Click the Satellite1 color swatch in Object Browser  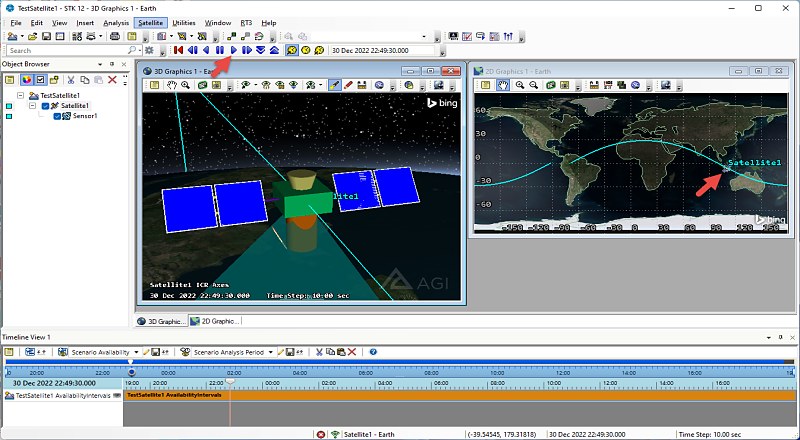point(8,106)
